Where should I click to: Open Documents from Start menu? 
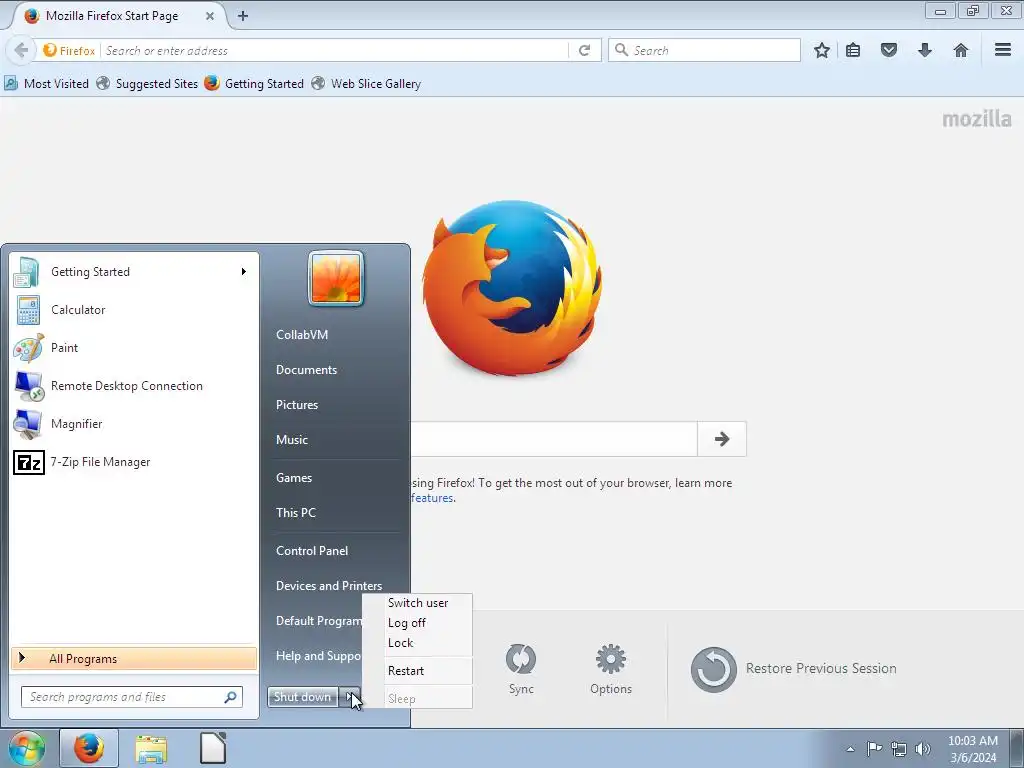pyautogui.click(x=306, y=370)
